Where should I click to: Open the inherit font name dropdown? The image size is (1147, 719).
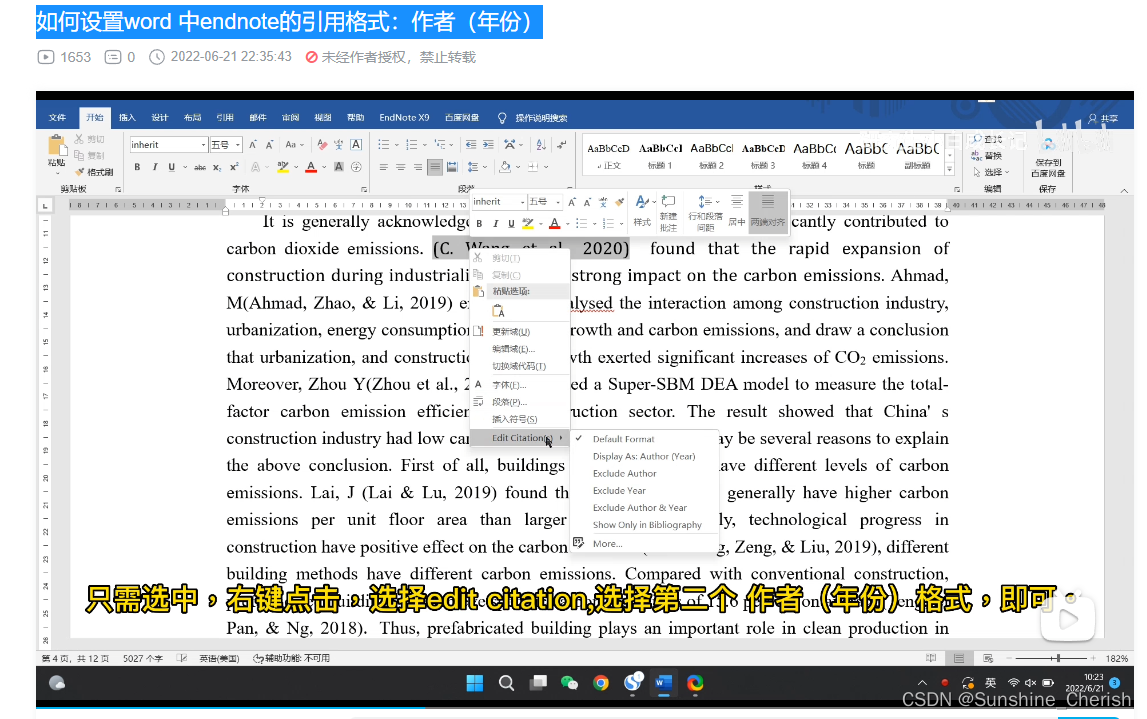point(202,144)
